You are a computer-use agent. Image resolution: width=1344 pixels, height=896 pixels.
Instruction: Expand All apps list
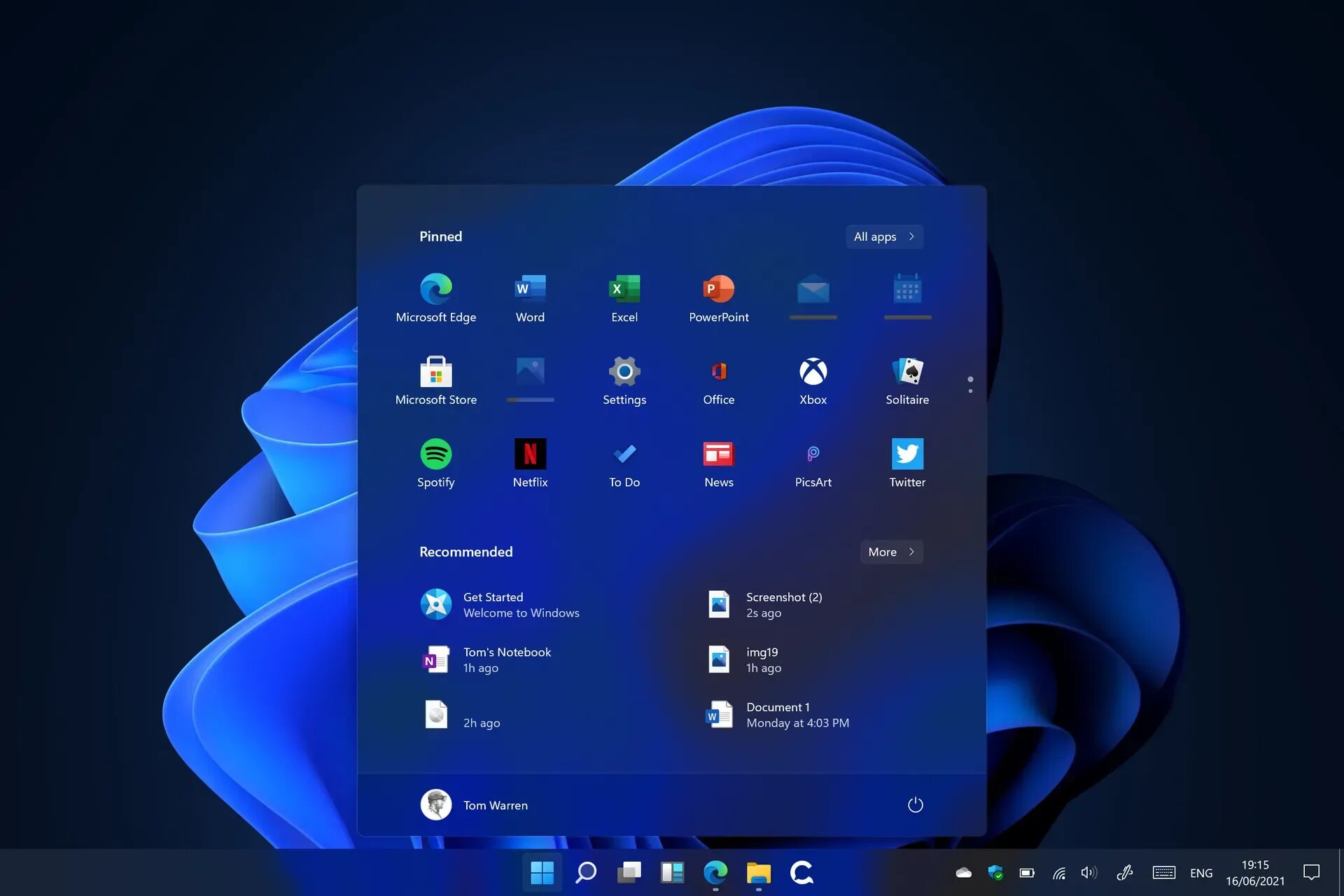click(x=883, y=236)
